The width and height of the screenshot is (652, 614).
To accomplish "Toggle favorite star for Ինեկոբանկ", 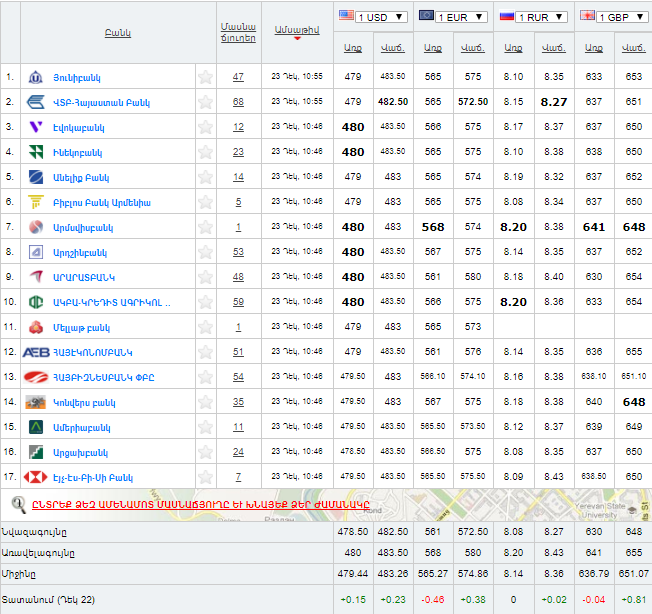I will [x=205, y=152].
